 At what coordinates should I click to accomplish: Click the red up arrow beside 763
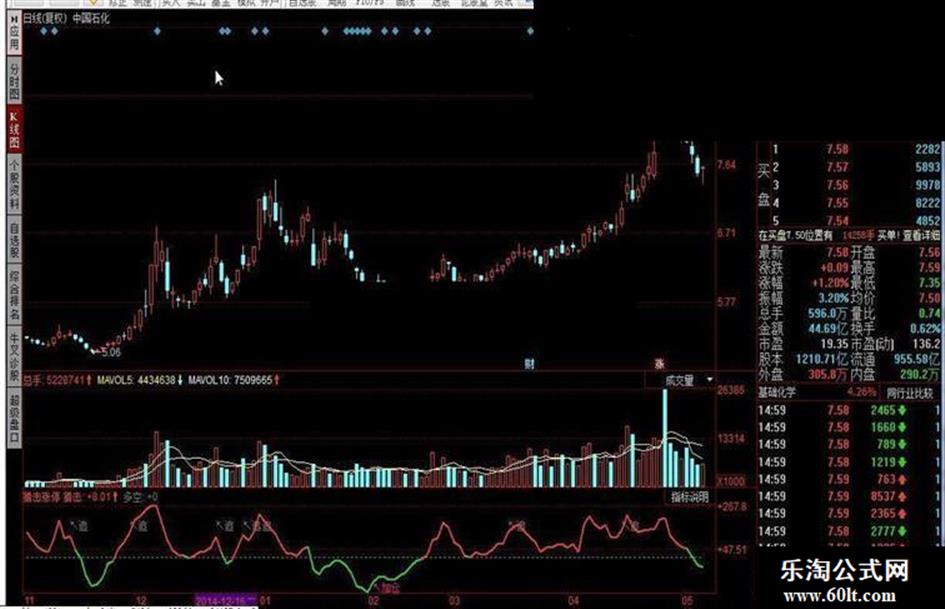coord(902,479)
